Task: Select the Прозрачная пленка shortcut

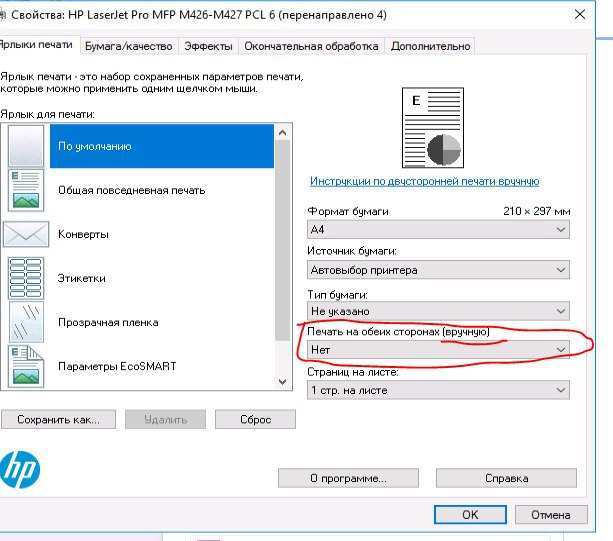Action: tap(162, 322)
